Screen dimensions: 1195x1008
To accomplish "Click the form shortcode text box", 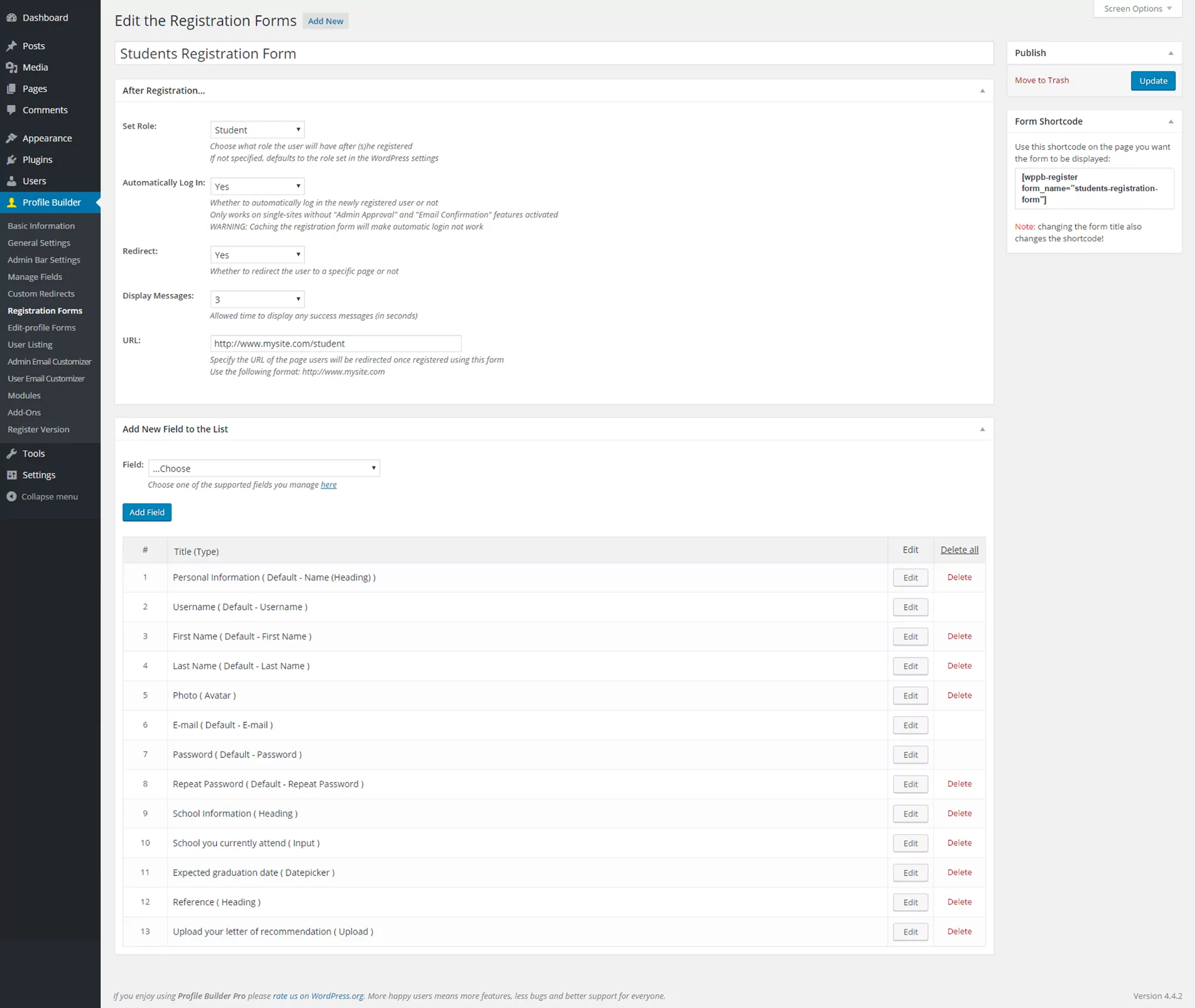I will (x=1094, y=188).
